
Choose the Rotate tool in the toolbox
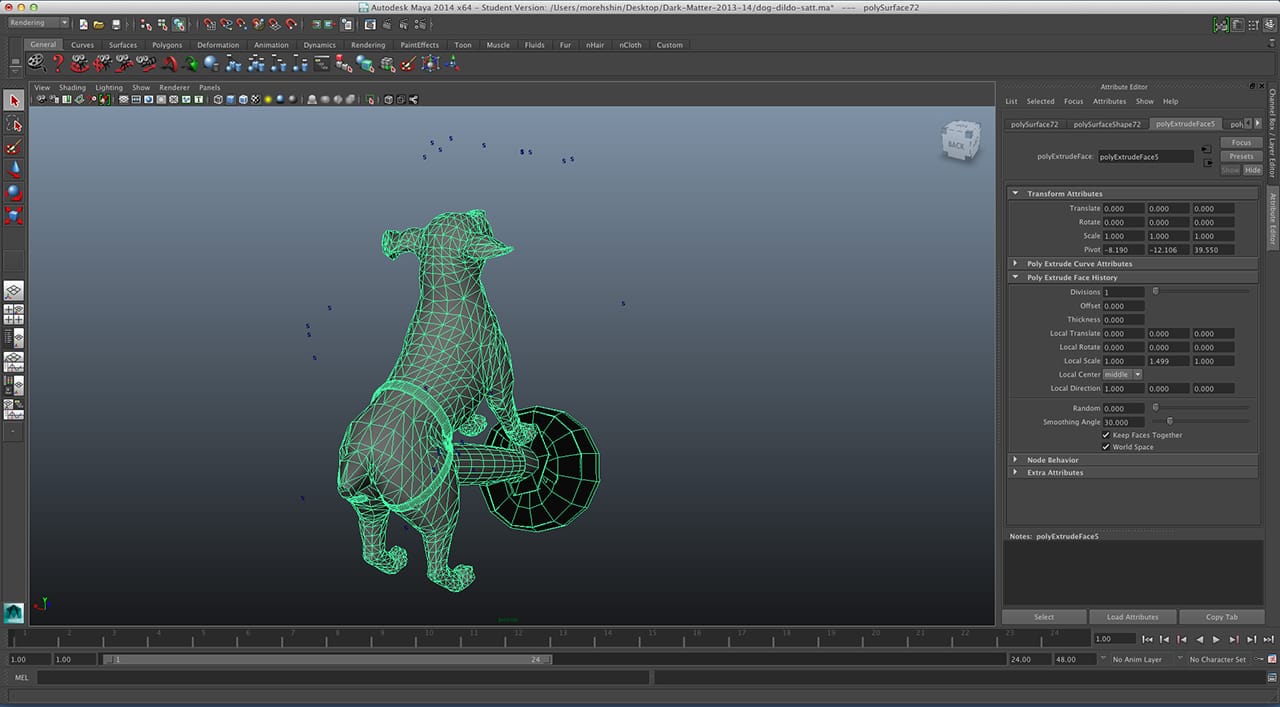point(13,192)
